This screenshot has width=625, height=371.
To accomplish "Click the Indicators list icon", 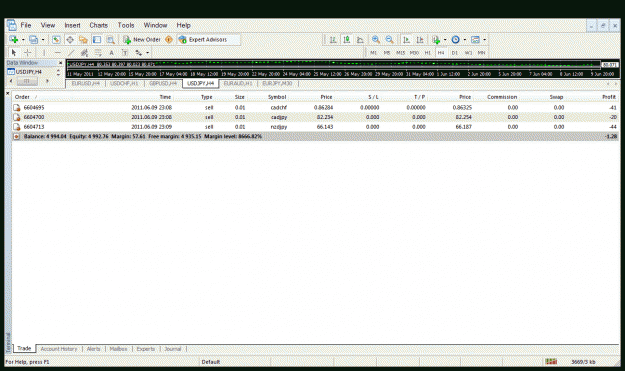I will pyautogui.click(x=436, y=39).
